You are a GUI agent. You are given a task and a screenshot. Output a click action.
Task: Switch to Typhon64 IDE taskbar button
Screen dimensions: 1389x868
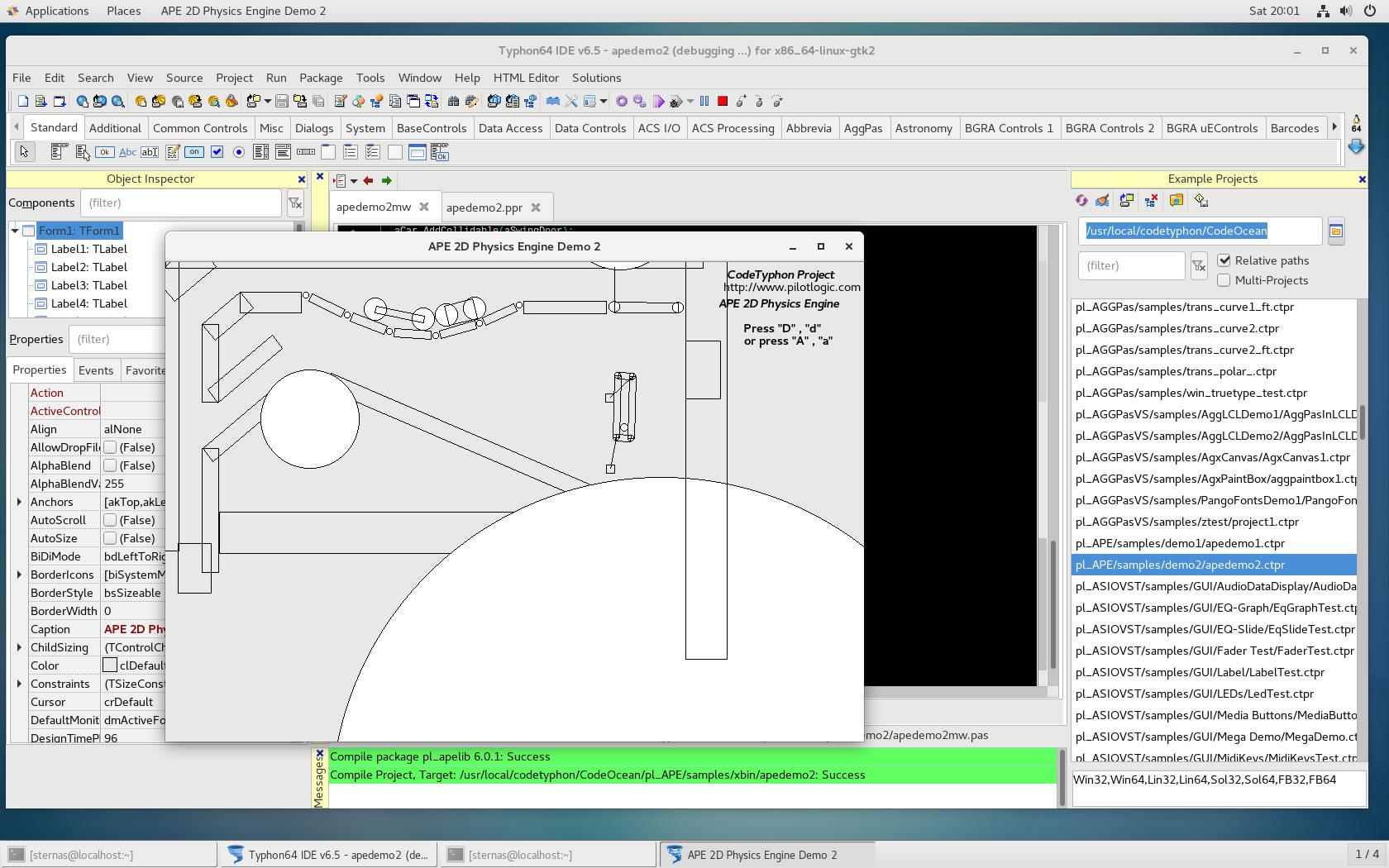[x=328, y=855]
